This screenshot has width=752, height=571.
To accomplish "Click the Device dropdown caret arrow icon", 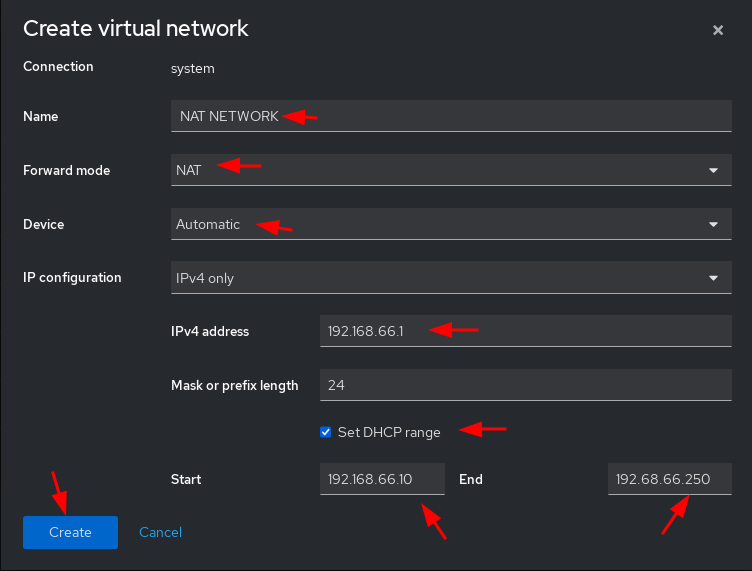I will point(714,224).
